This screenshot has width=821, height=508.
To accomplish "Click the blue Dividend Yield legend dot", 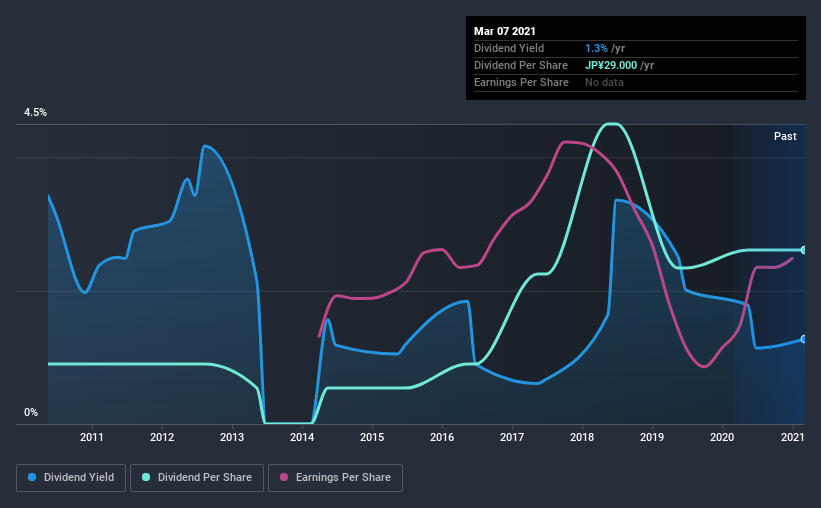I will tap(32, 477).
